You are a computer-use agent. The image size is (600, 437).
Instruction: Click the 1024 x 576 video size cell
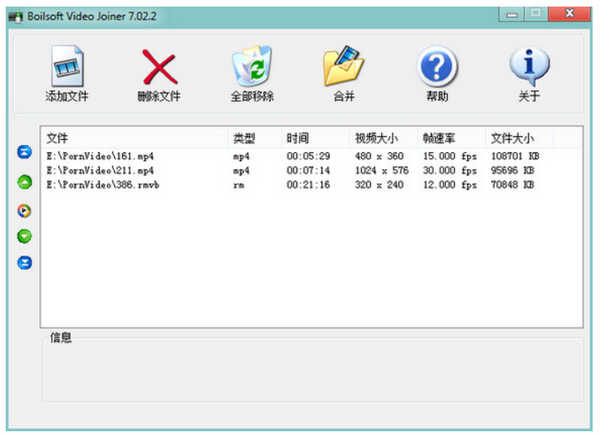(x=382, y=170)
